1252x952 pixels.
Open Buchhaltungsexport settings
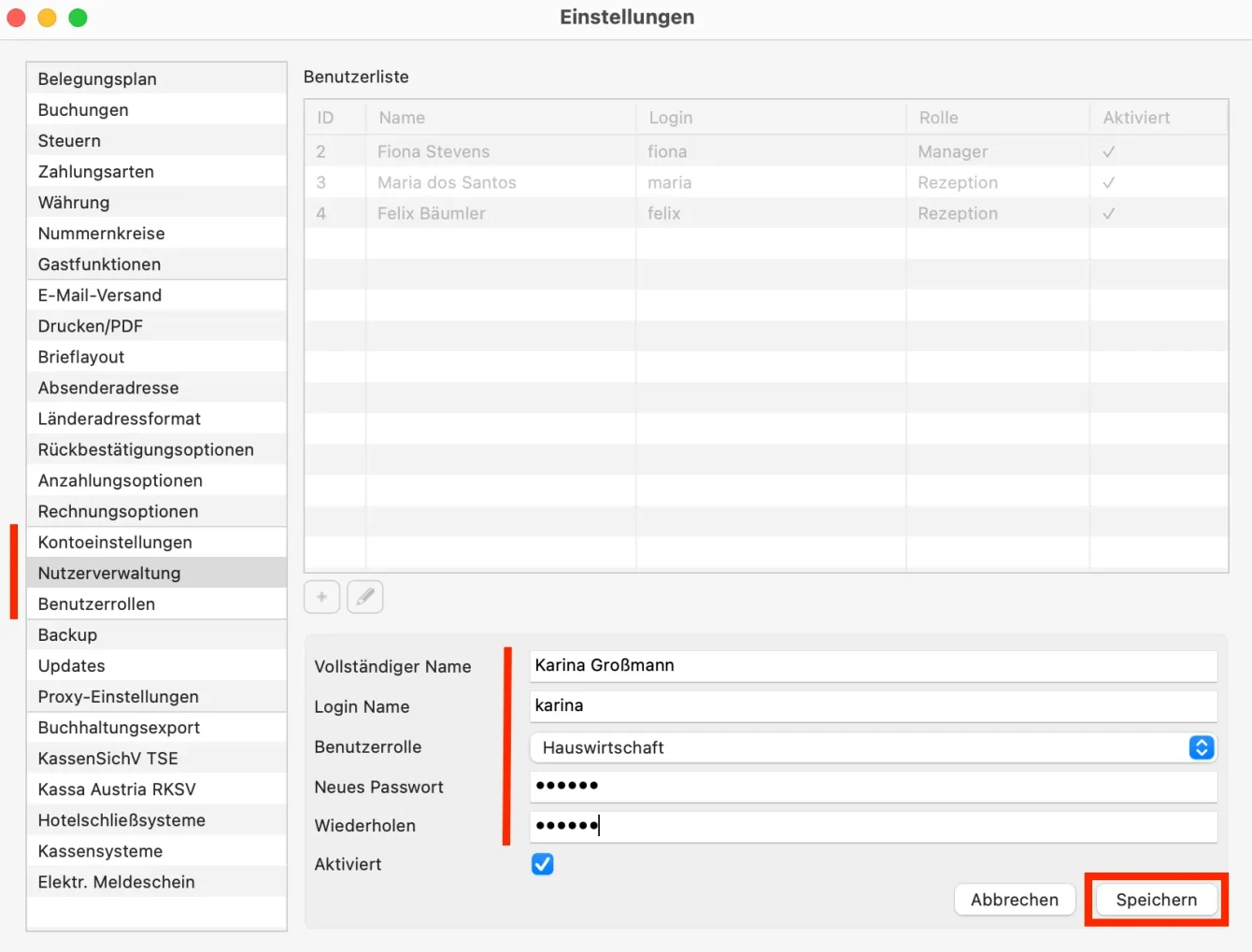pyautogui.click(x=157, y=726)
